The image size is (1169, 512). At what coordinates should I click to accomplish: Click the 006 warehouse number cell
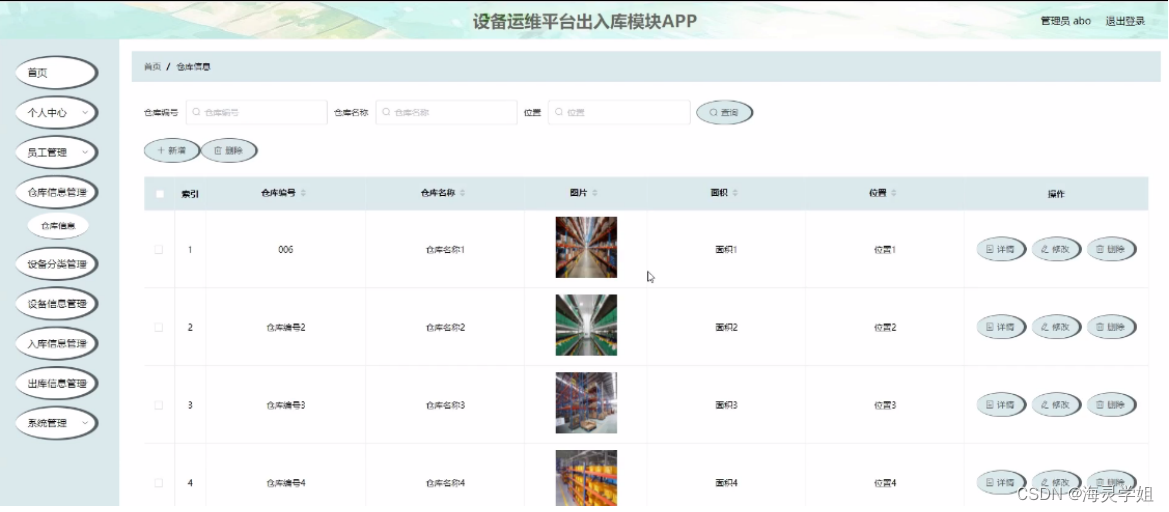[286, 250]
